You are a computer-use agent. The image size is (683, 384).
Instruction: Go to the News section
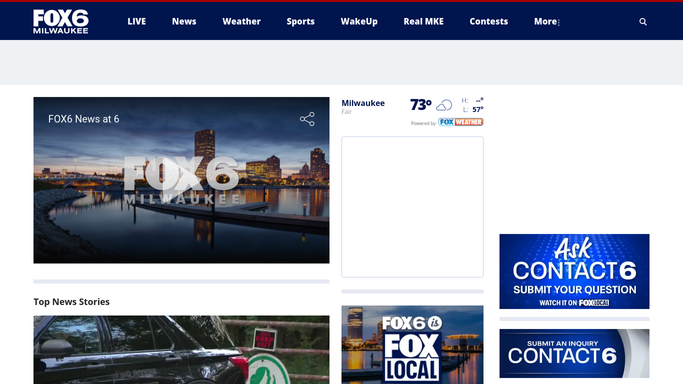(x=184, y=21)
